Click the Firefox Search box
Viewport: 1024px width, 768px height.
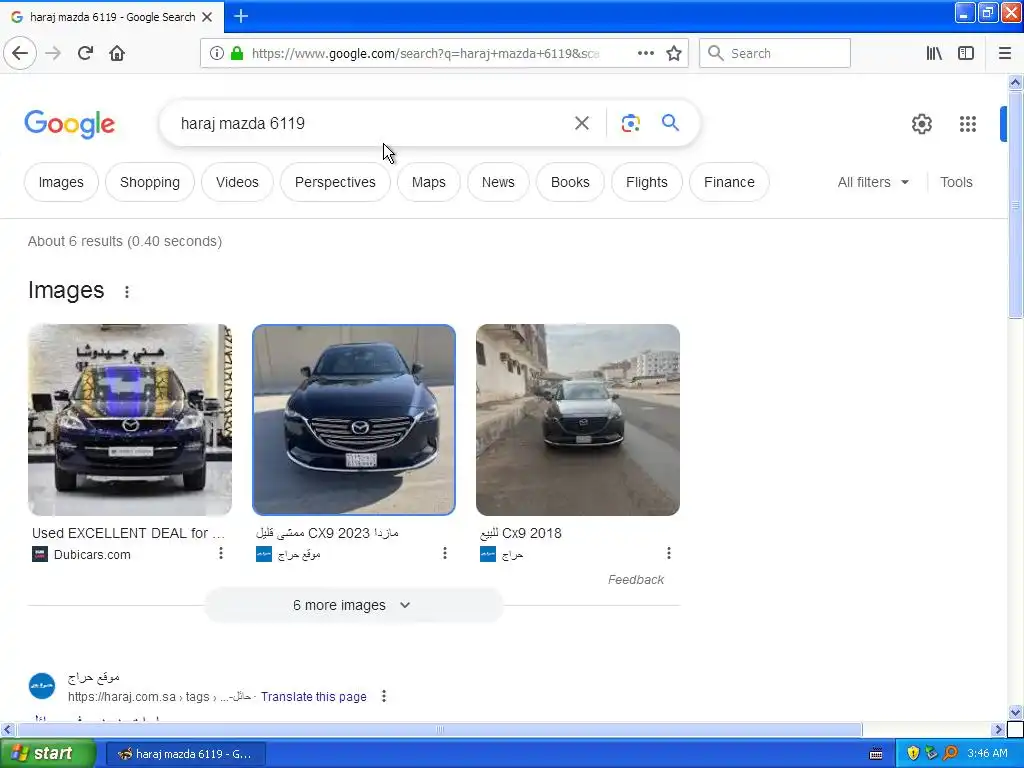pyautogui.click(x=775, y=53)
